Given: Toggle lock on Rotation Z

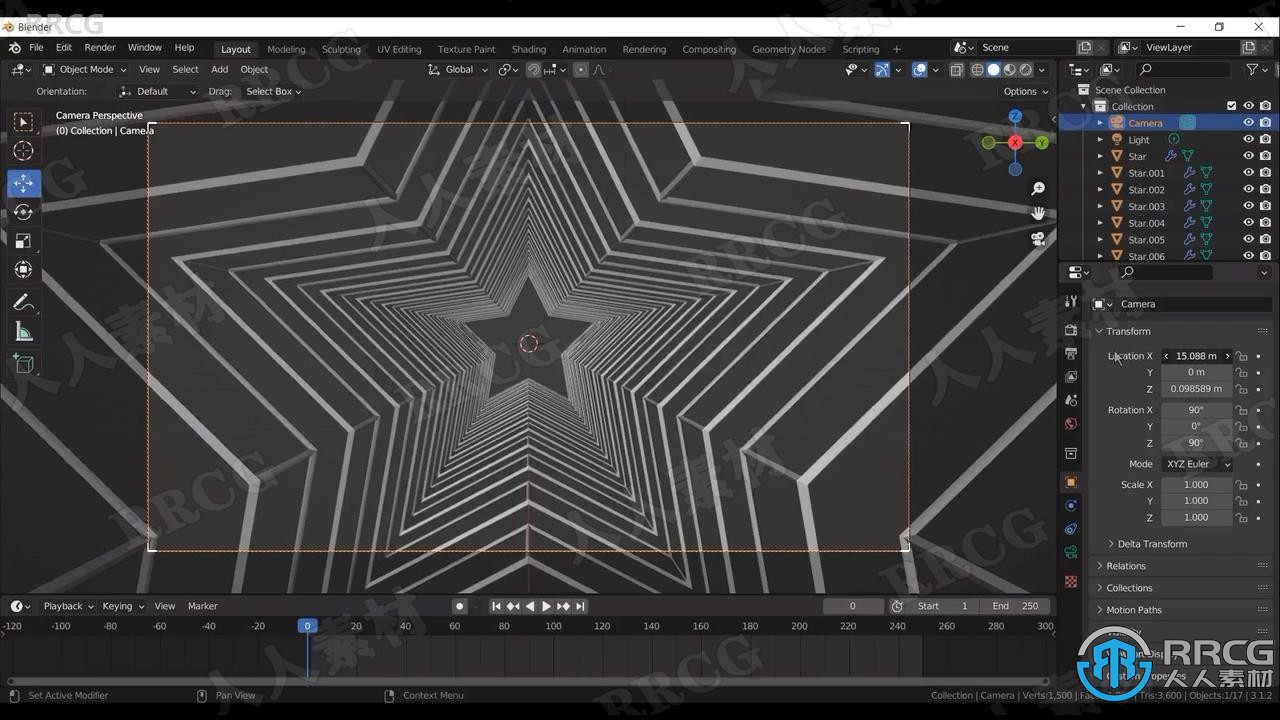Looking at the screenshot, I should (1241, 443).
